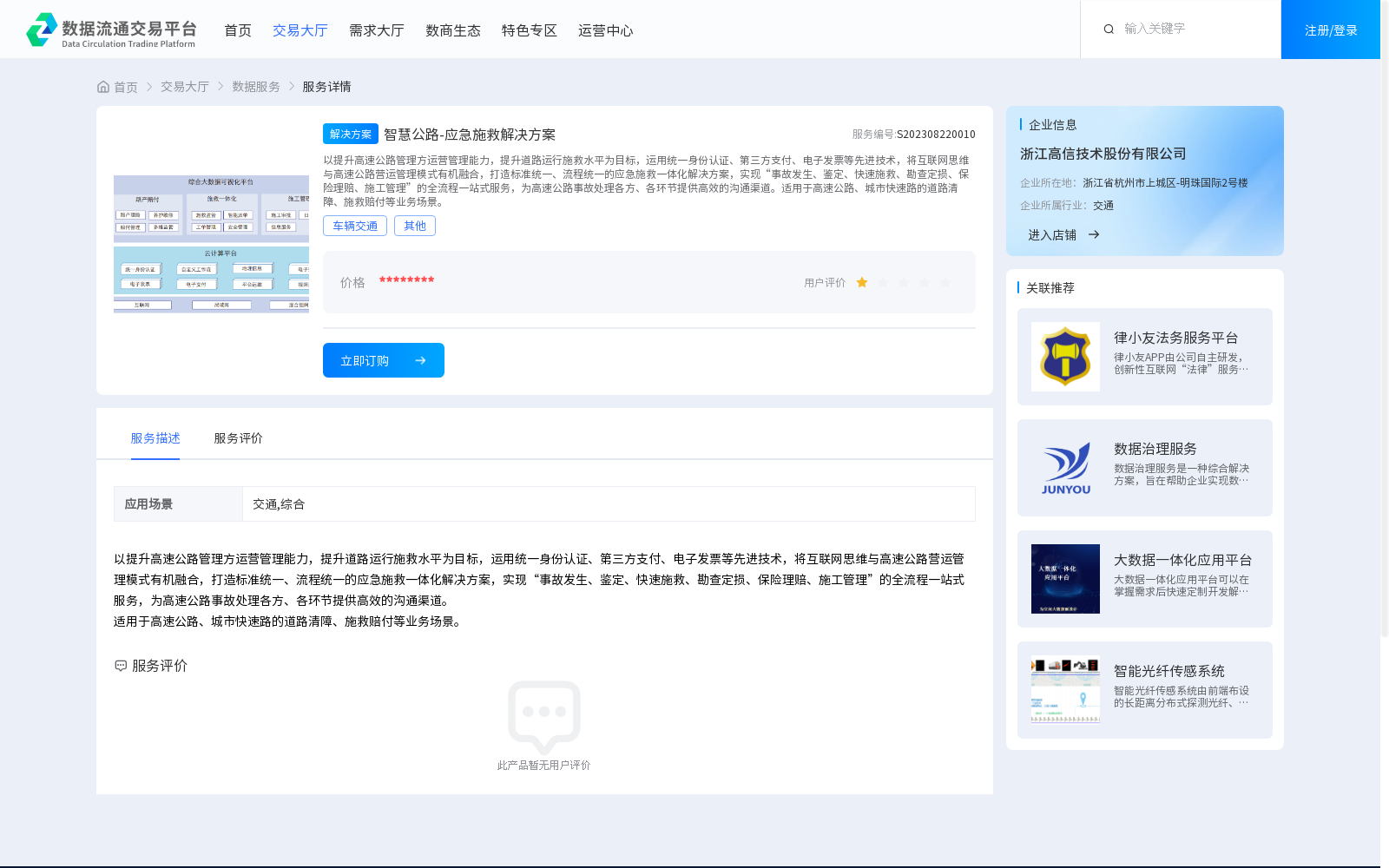Screen dimensions: 1389x868
Task: Click the 注册/登录 button
Action: 1331,30
